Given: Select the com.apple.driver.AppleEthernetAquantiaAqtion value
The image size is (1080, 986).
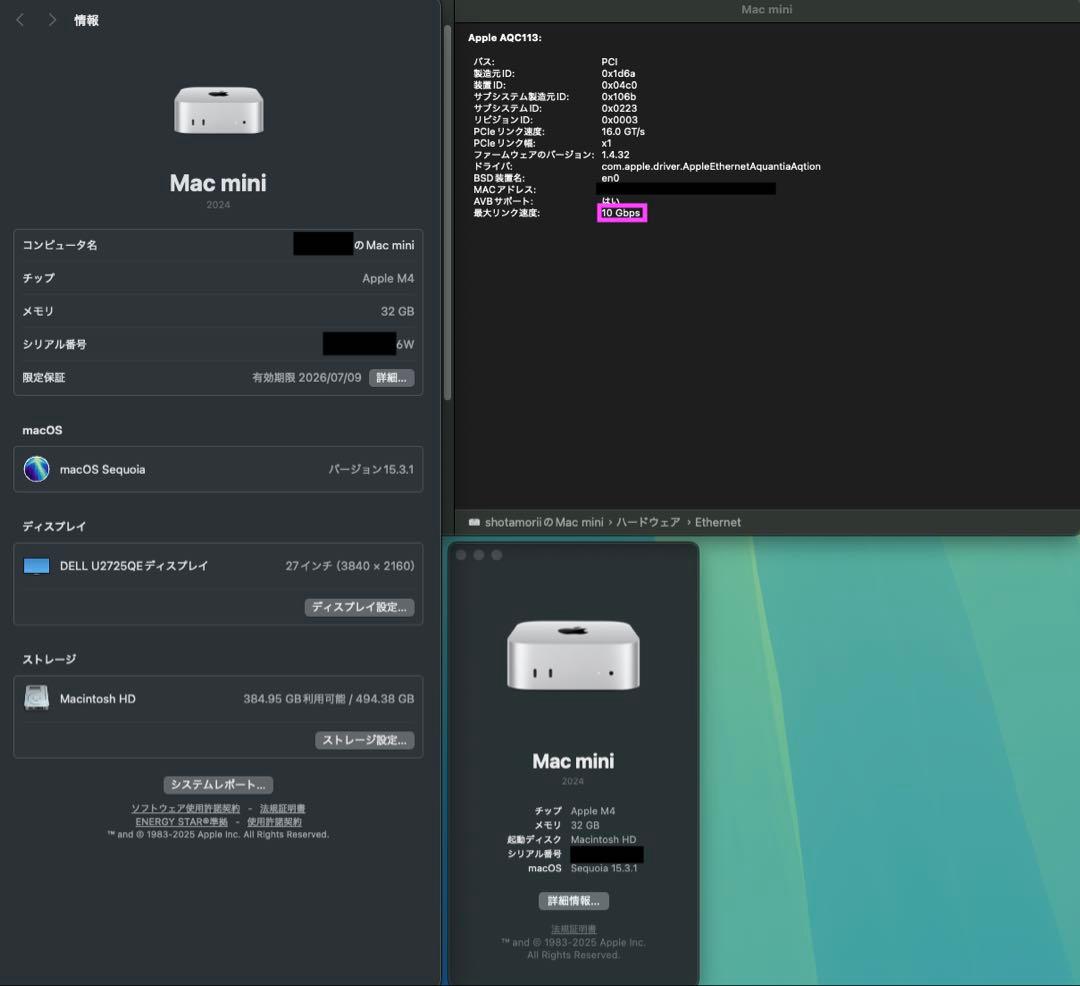Looking at the screenshot, I should [x=711, y=166].
